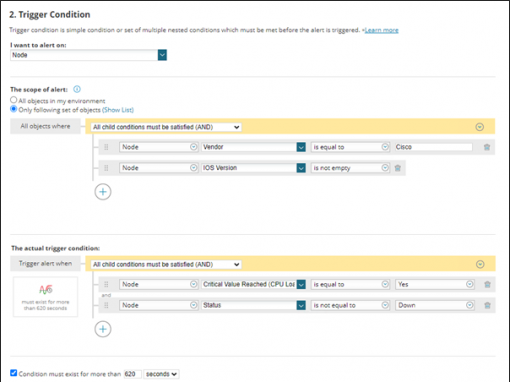Click the 'must exist for more than' graph icon
The height and width of the screenshot is (382, 510).
pyautogui.click(x=46, y=289)
